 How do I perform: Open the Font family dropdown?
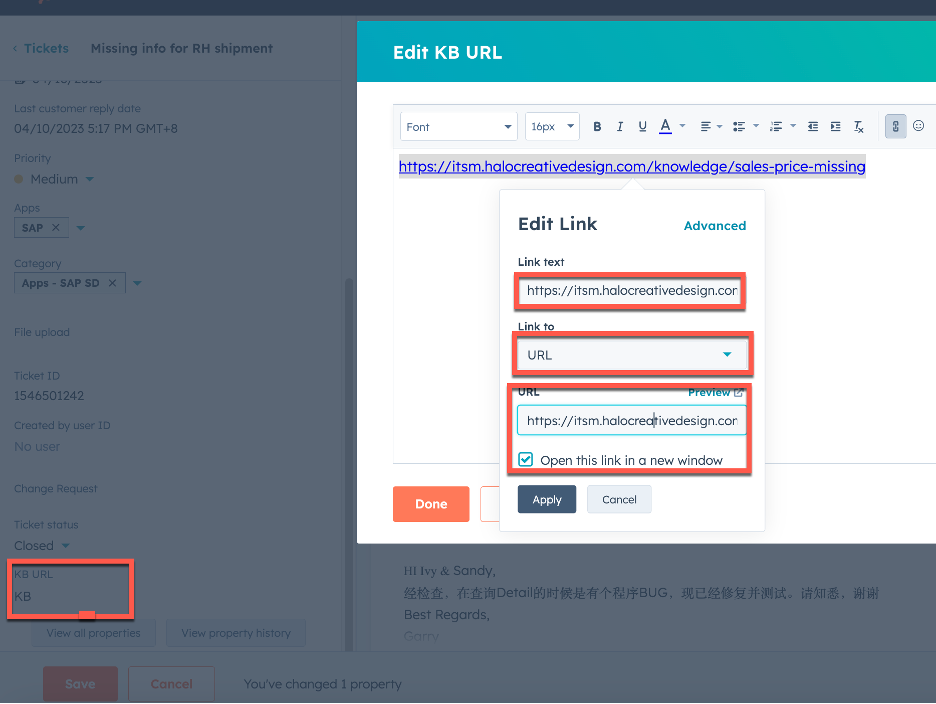pyautogui.click(x=459, y=127)
